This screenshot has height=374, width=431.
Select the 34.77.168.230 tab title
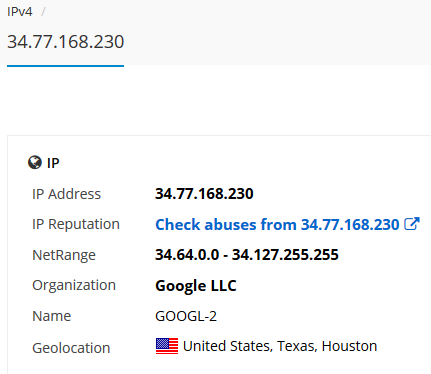66,42
